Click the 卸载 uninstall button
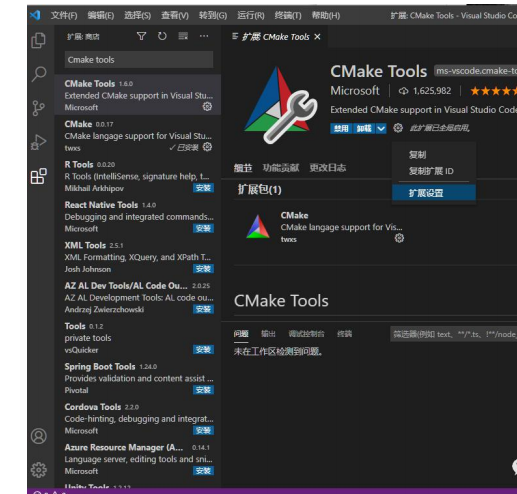The height and width of the screenshot is (494, 517). [x=364, y=128]
